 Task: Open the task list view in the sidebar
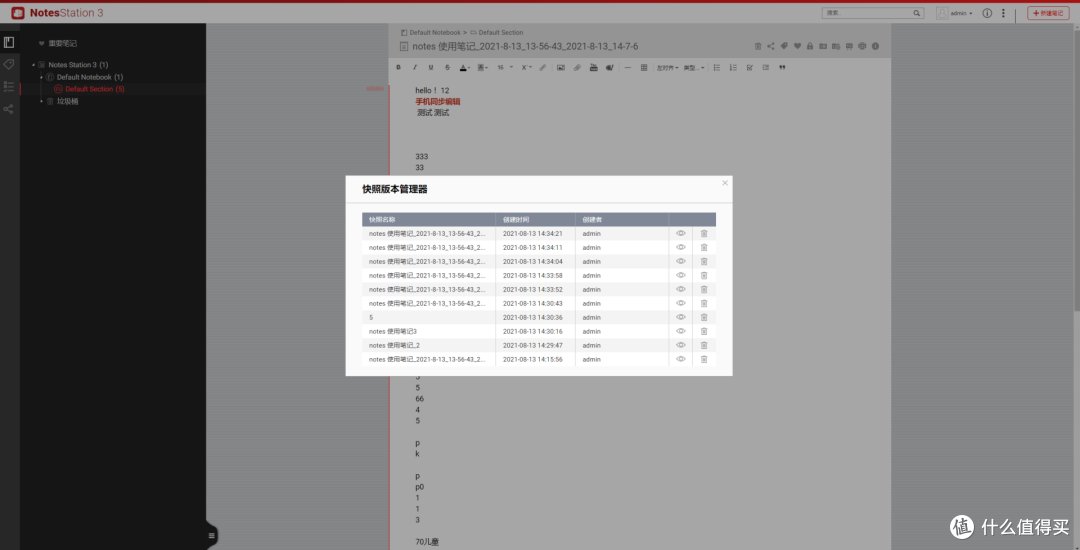(9, 86)
